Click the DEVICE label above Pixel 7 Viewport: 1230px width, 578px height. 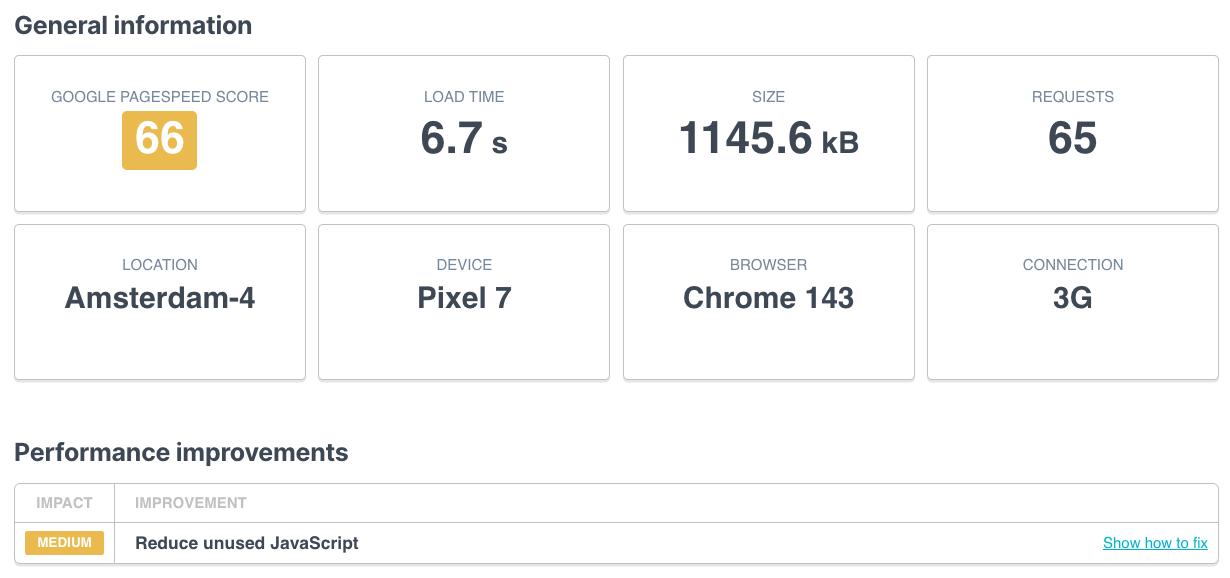point(463,265)
